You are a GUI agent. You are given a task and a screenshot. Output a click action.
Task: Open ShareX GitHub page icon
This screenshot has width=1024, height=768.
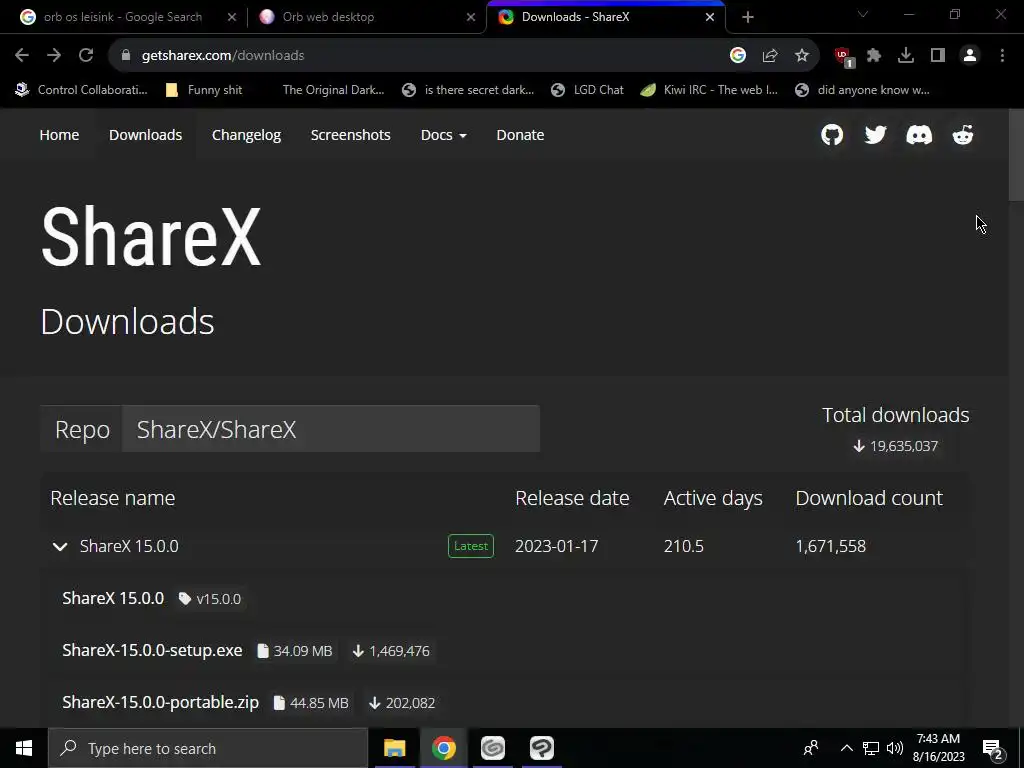[x=831, y=135]
